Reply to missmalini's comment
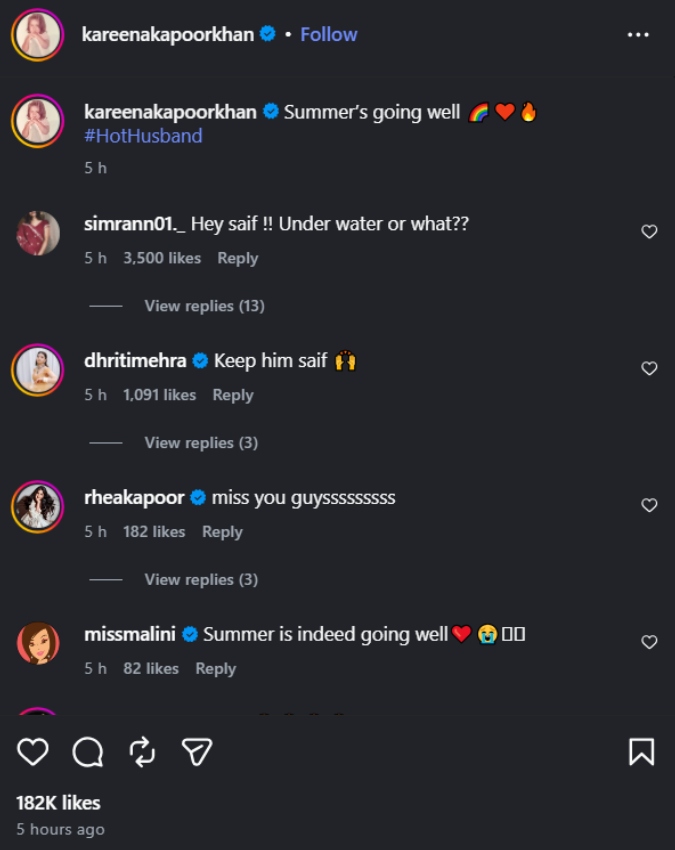 click(x=216, y=668)
